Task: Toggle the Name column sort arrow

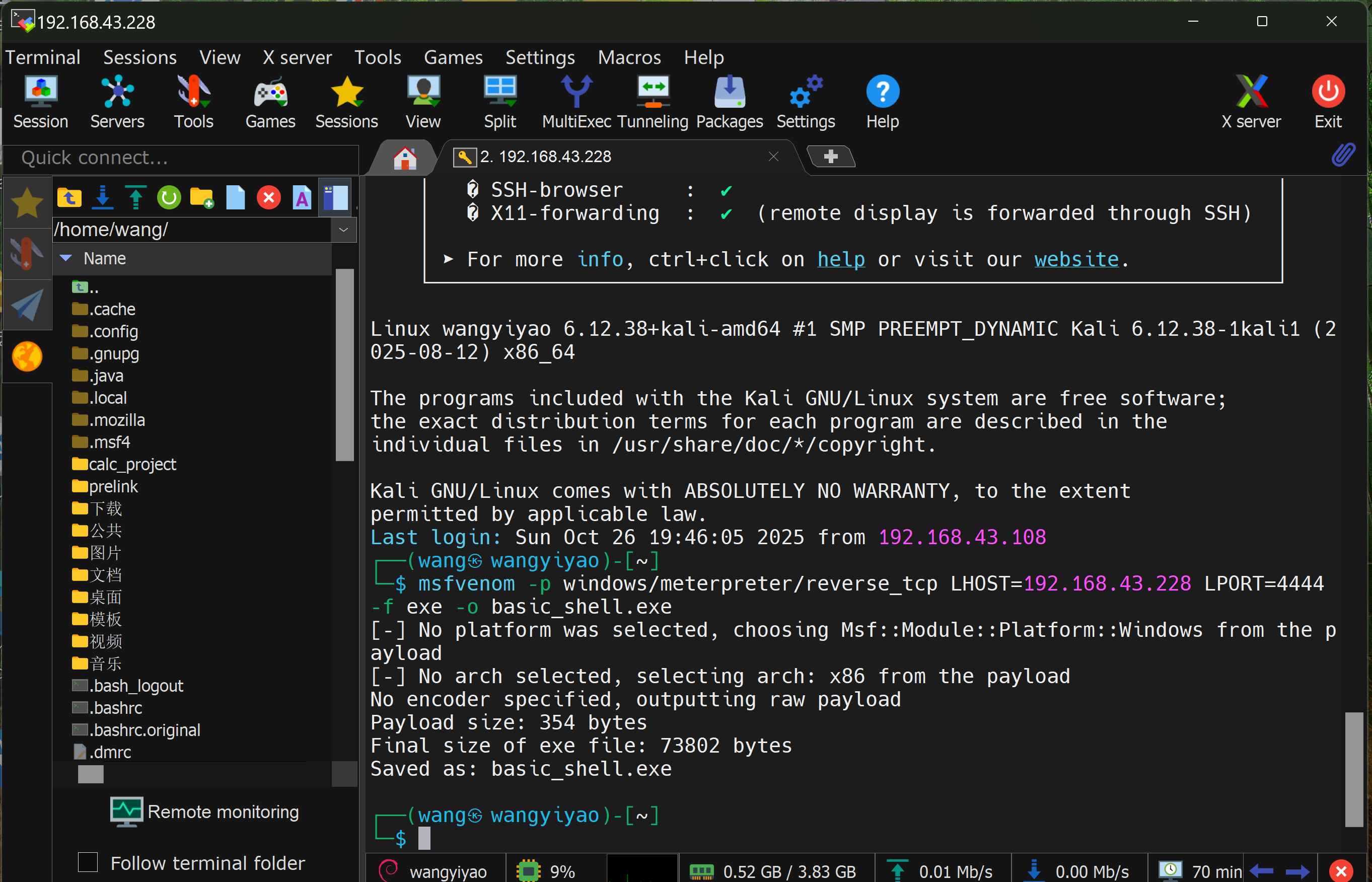Action: (66, 258)
